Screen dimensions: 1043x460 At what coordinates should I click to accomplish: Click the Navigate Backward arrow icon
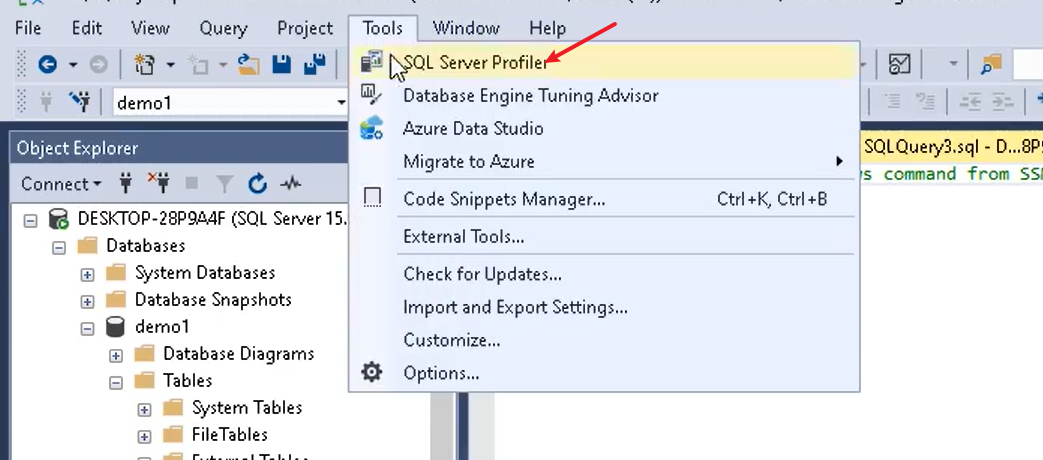(48, 64)
